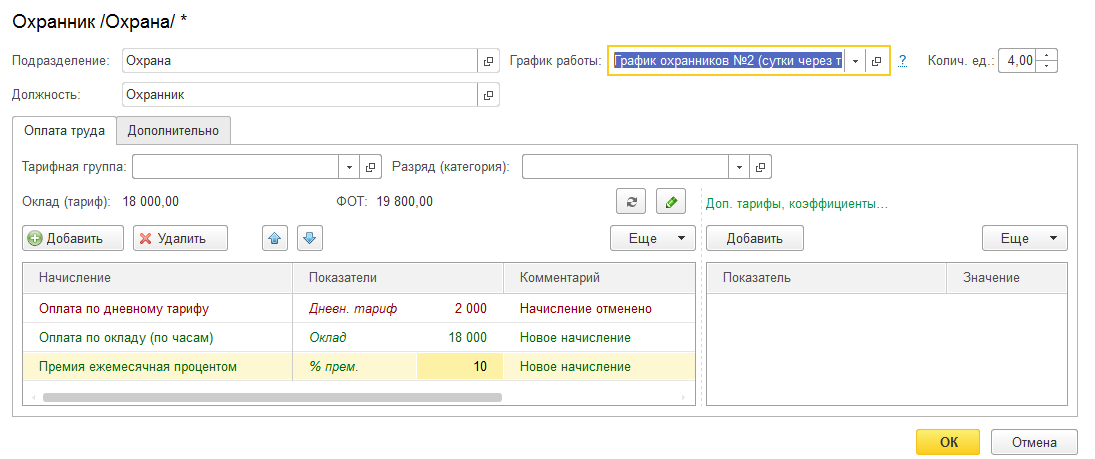Image resolution: width=1095 pixels, height=459 pixels.
Task: Open the Подразделение field's linked record icon
Action: point(489,61)
